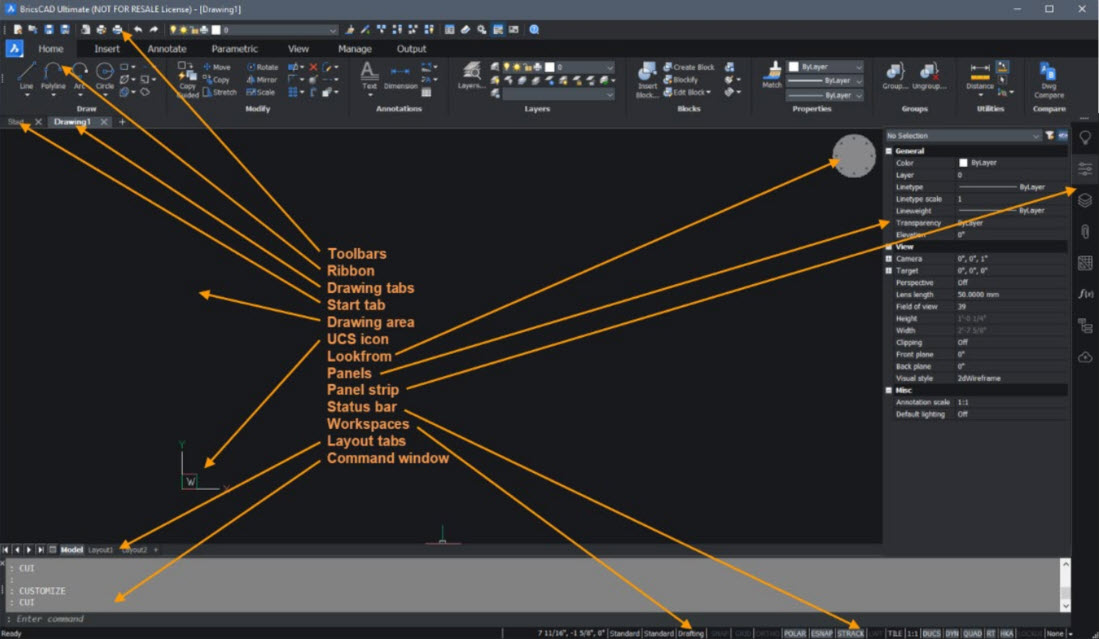Switch to the Start tab
Screen dimensions: 1099x639
[x=15, y=121]
